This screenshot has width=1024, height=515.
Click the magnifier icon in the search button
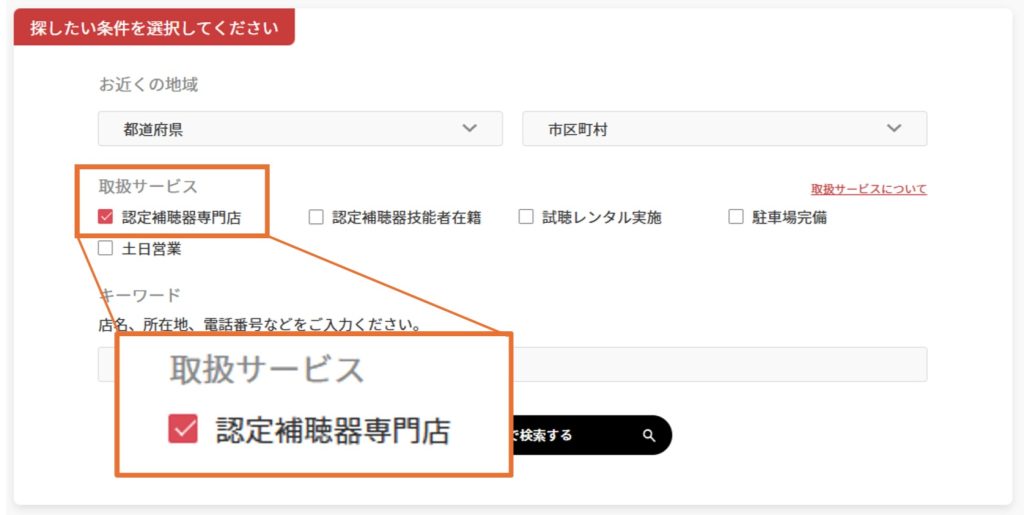click(649, 435)
